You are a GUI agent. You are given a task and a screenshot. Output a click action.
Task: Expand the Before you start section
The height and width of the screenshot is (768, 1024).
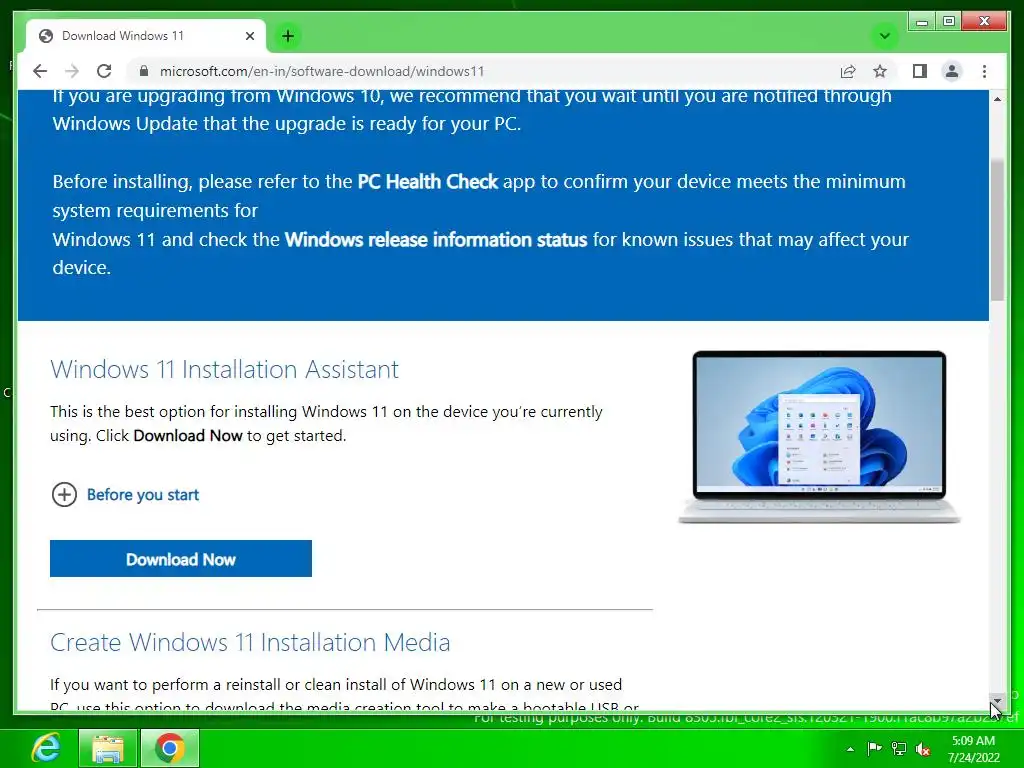[x=125, y=494]
